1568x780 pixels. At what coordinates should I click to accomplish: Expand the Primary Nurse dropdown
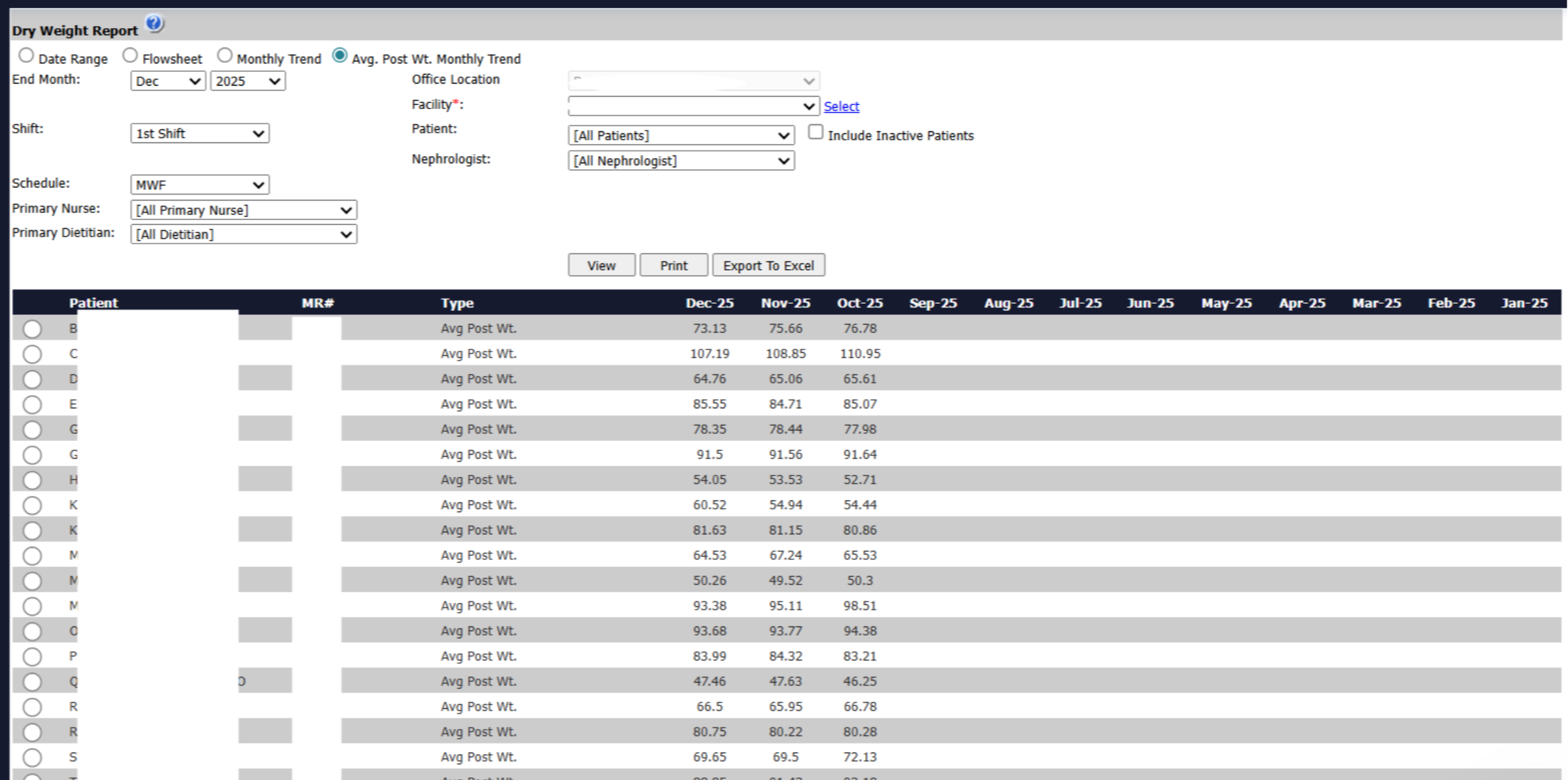244,210
